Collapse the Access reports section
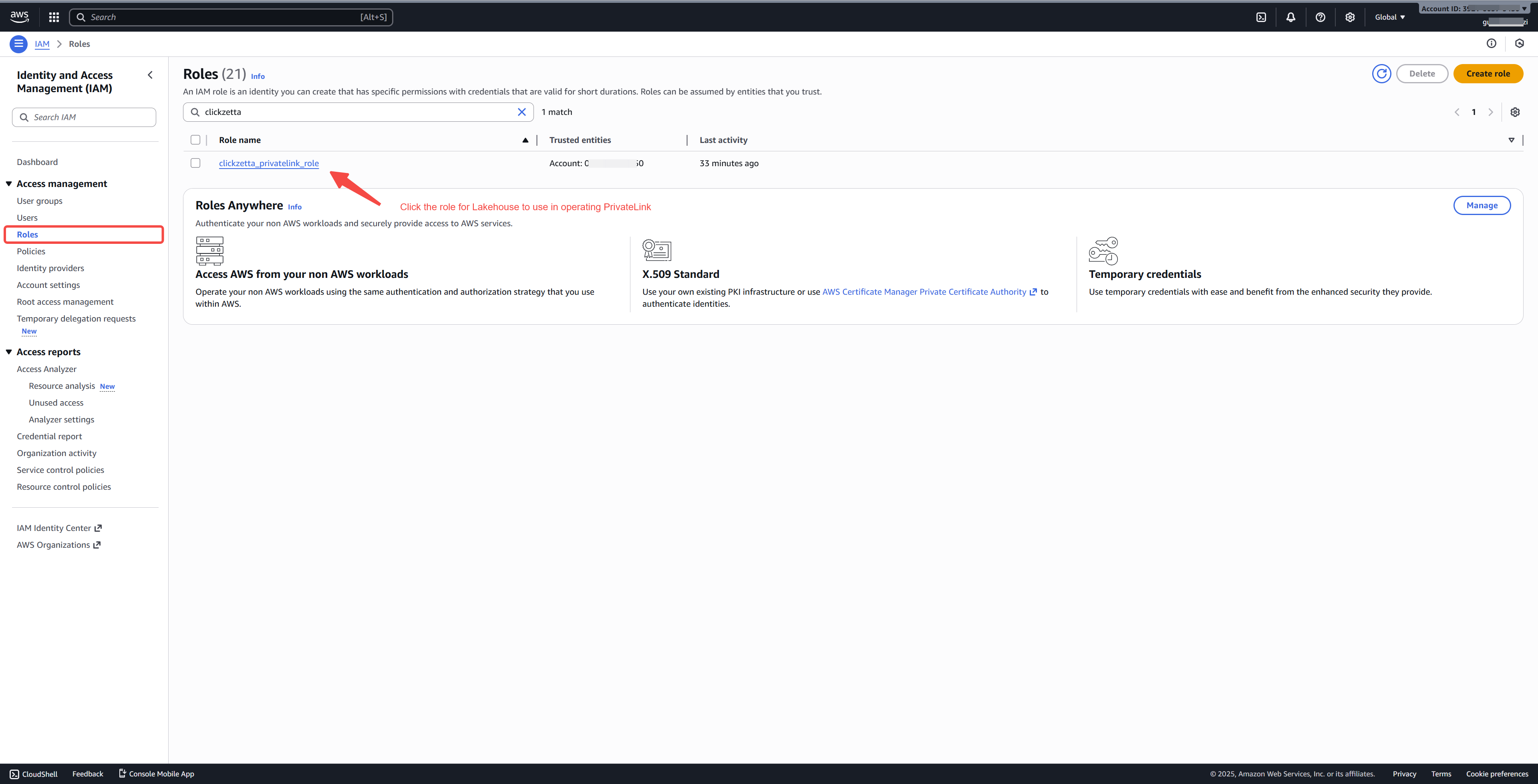Viewport: 1538px width, 784px height. click(9, 352)
